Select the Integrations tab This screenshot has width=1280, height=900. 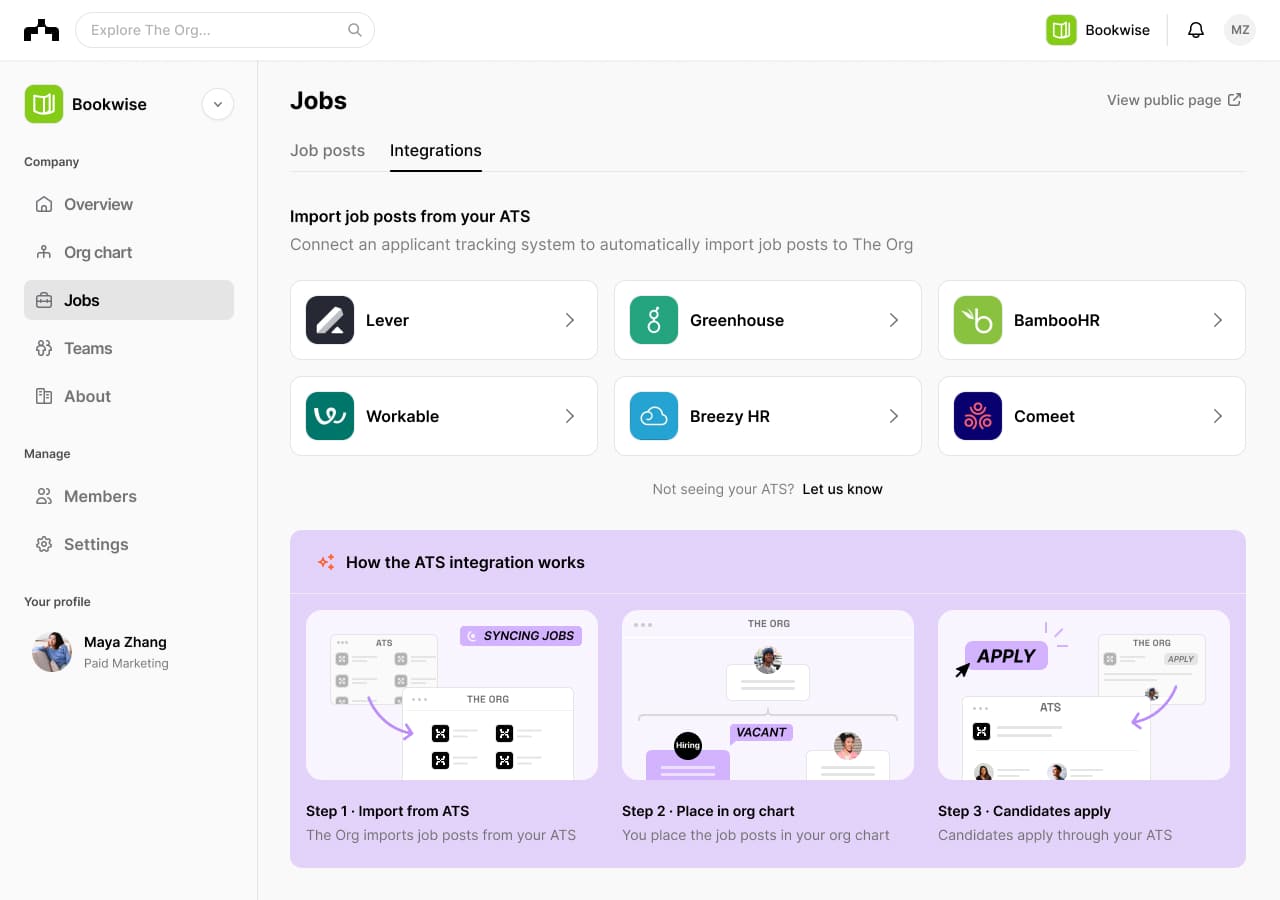(x=435, y=151)
